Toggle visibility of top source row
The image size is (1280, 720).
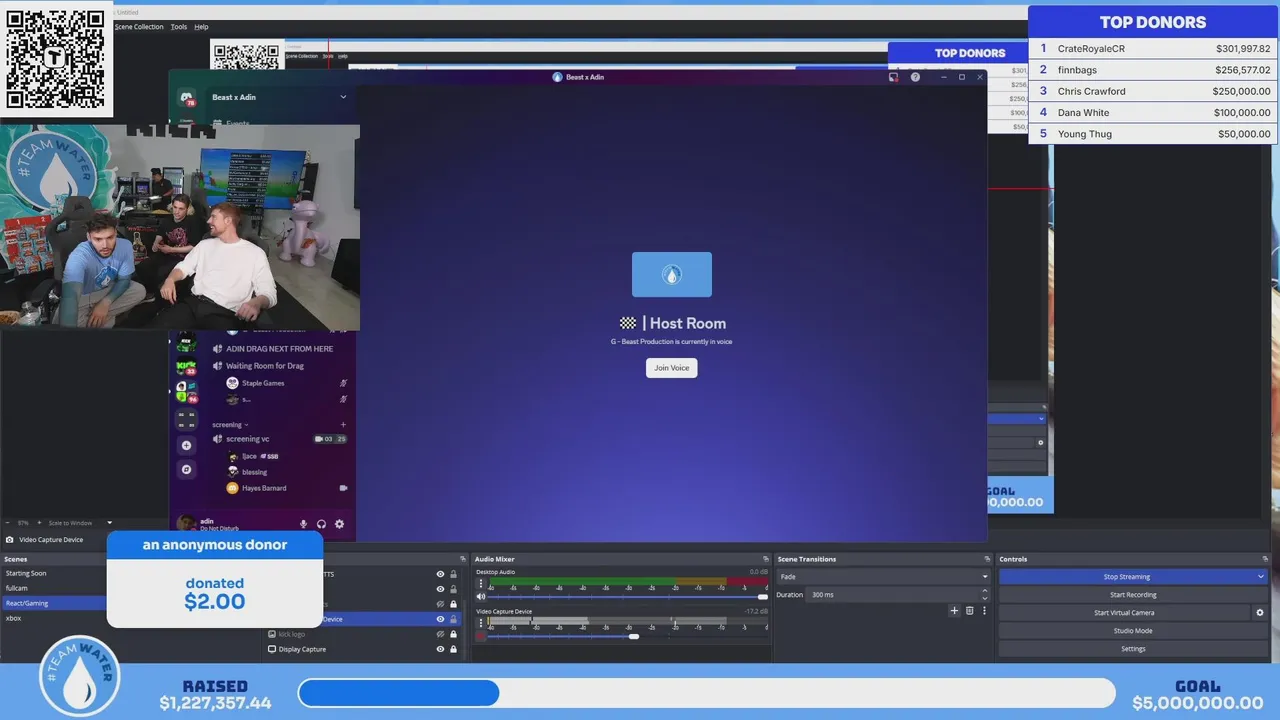coord(440,574)
